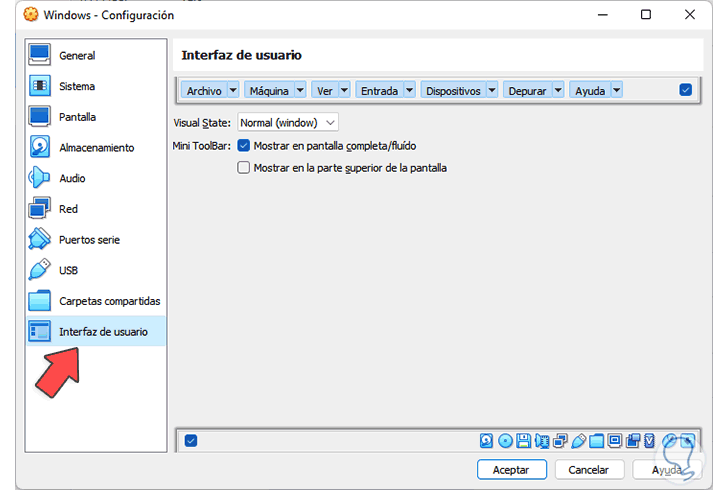Toggle the Máquina menu item

[x=269, y=90]
